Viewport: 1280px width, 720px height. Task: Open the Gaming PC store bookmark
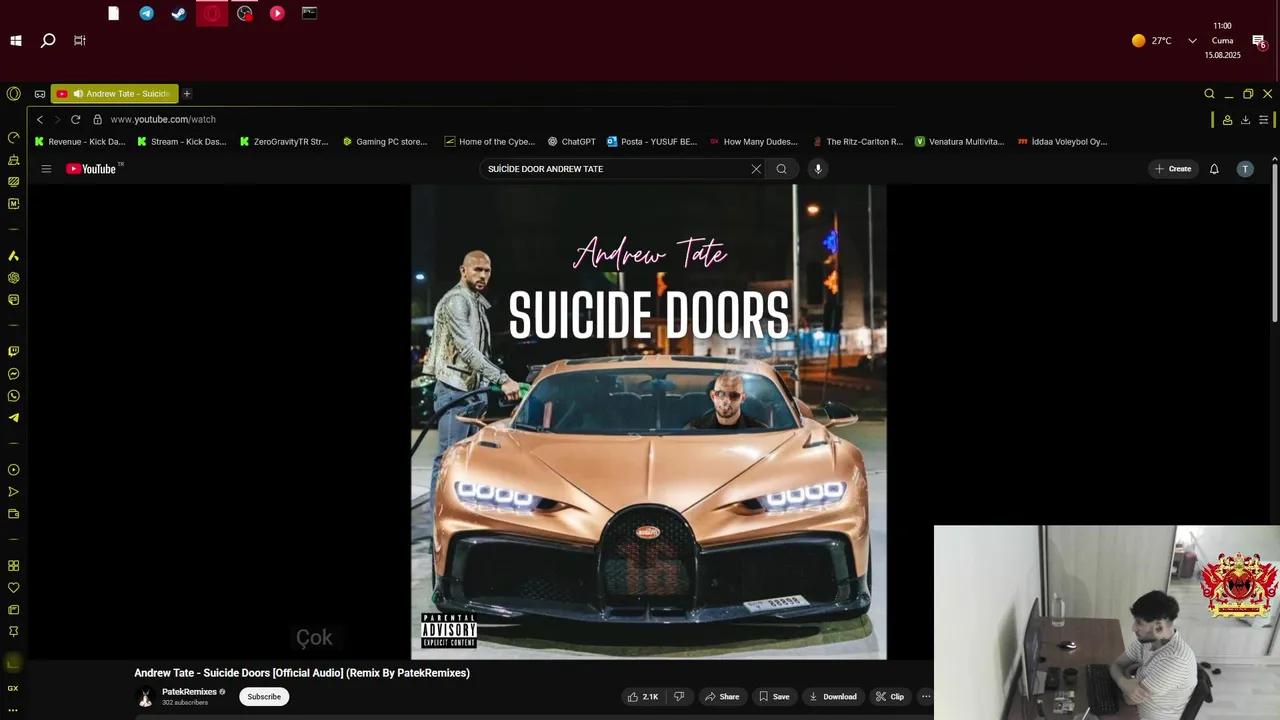(385, 142)
